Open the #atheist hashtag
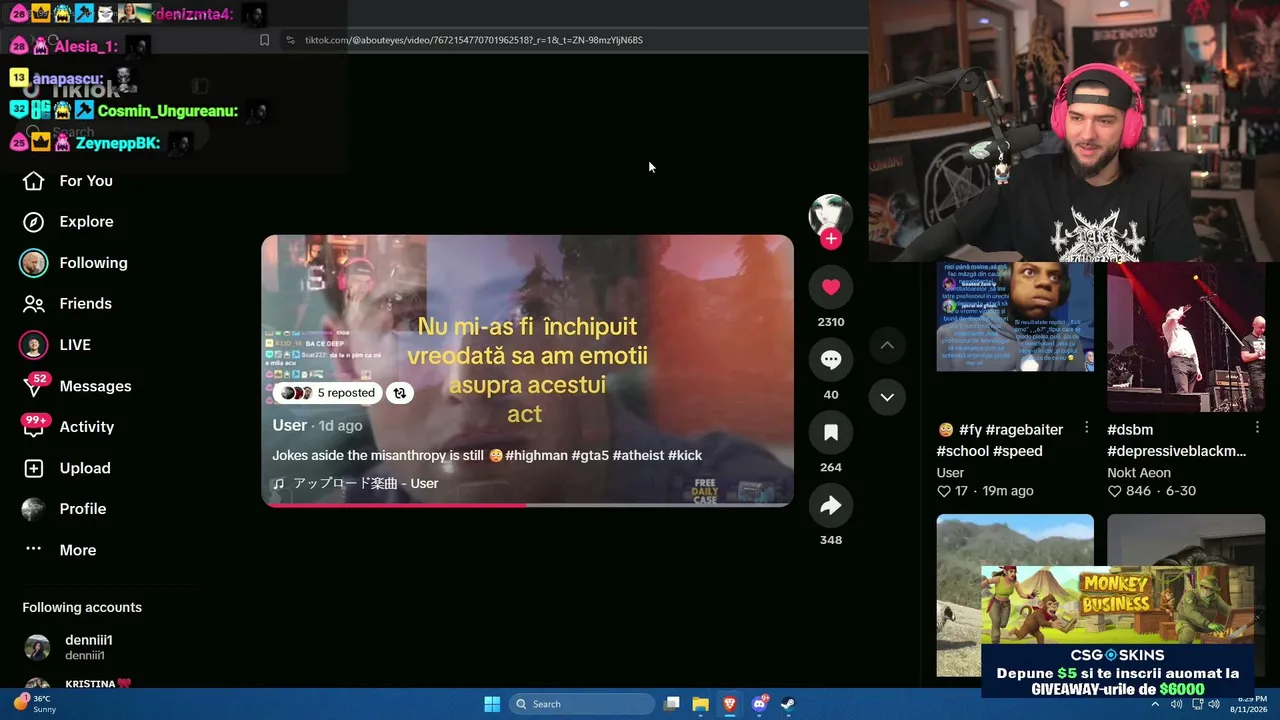 (639, 456)
